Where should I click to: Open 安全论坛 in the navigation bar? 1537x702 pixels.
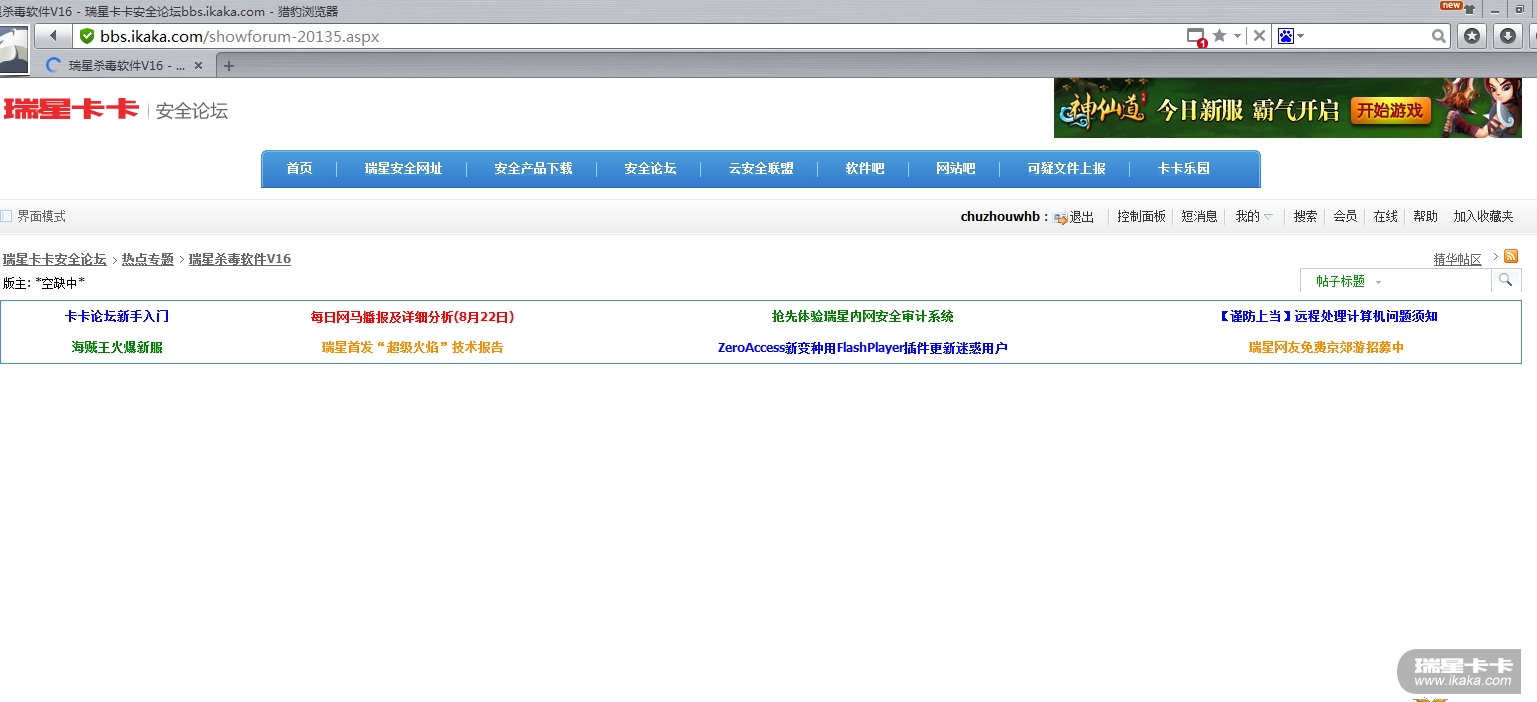point(650,168)
